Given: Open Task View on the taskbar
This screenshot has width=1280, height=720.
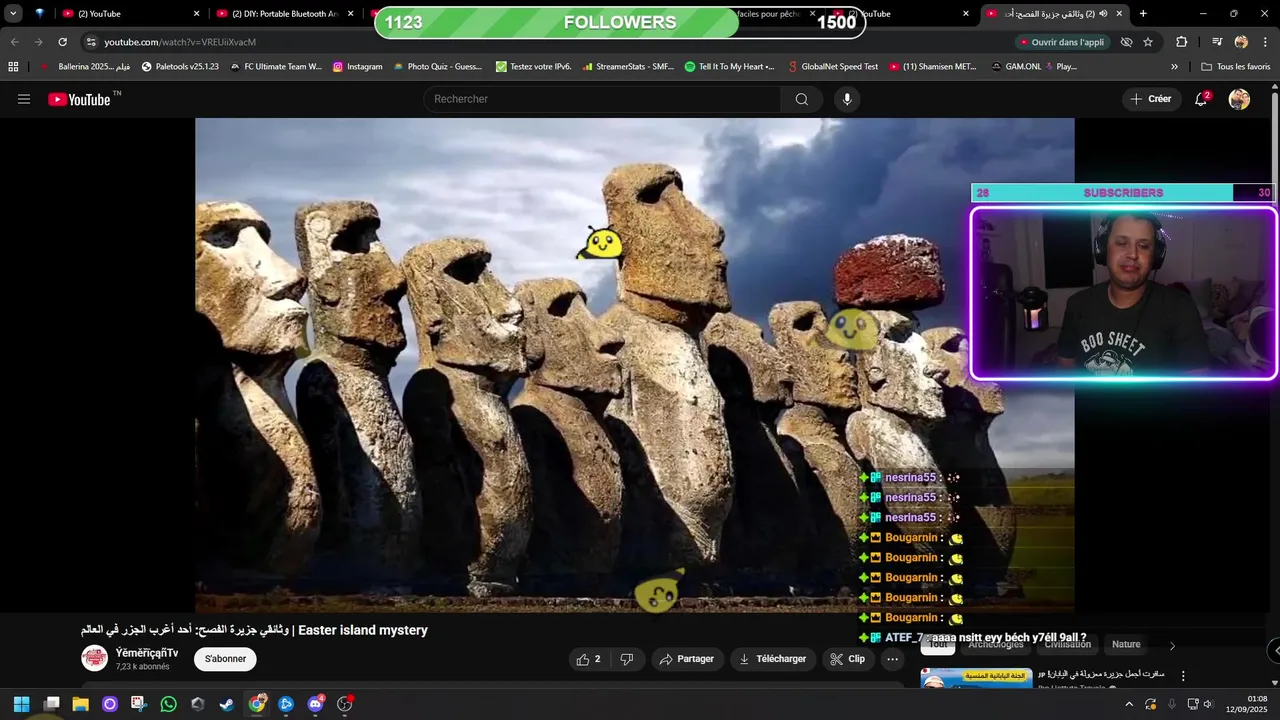Looking at the screenshot, I should 51,704.
